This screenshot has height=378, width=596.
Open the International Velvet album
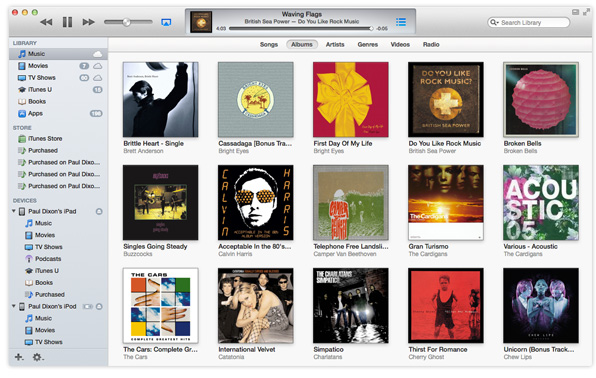(x=255, y=305)
